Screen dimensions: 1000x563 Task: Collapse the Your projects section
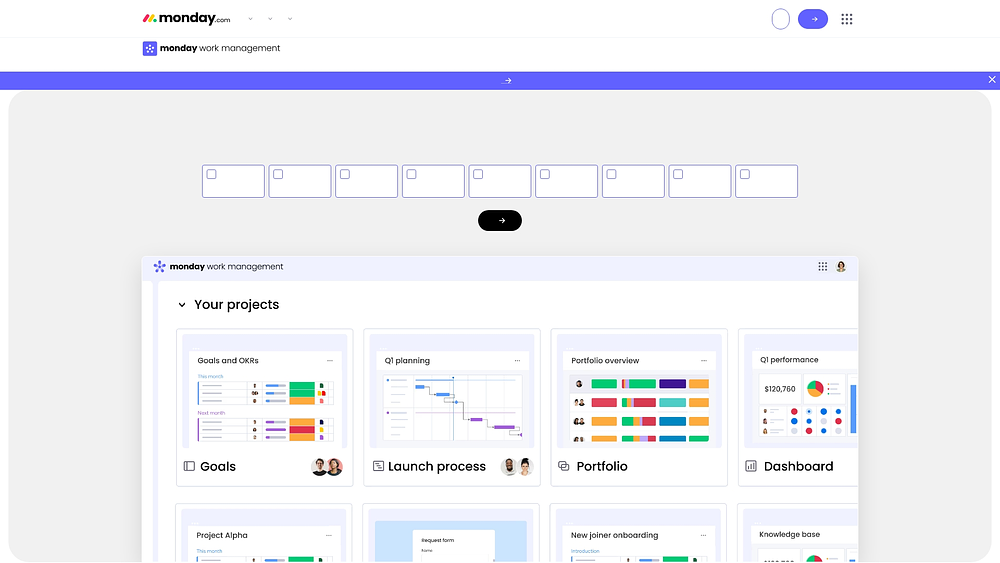[x=182, y=305]
